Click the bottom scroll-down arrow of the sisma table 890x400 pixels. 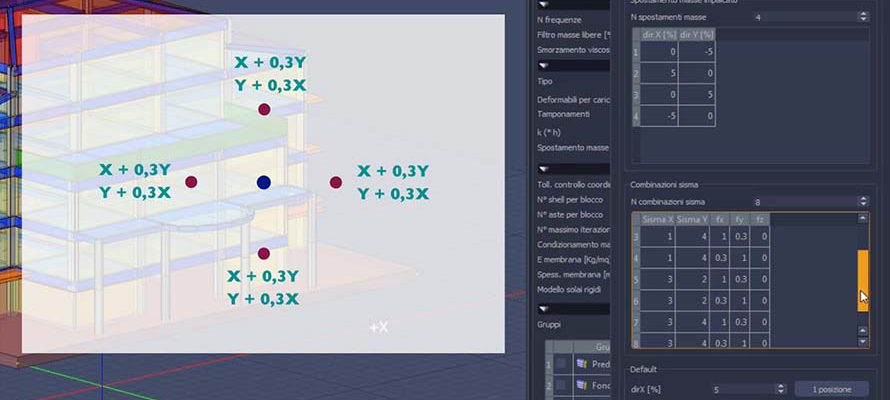coord(863,342)
